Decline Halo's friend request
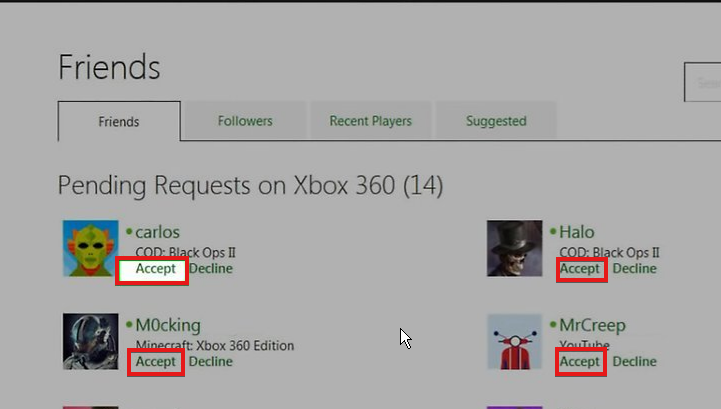Image resolution: width=721 pixels, height=409 pixels. pos(635,269)
